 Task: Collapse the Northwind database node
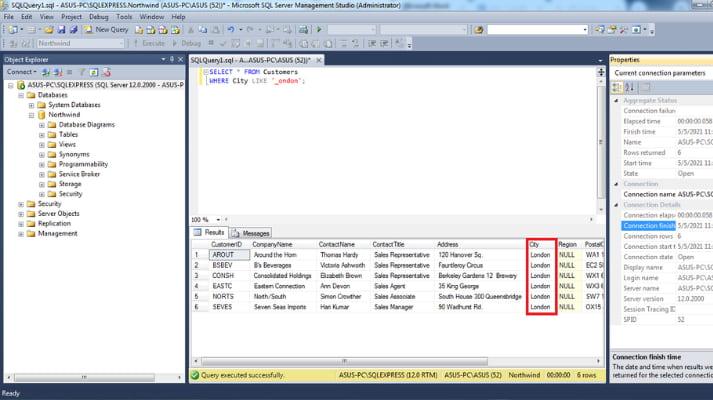tap(32, 115)
